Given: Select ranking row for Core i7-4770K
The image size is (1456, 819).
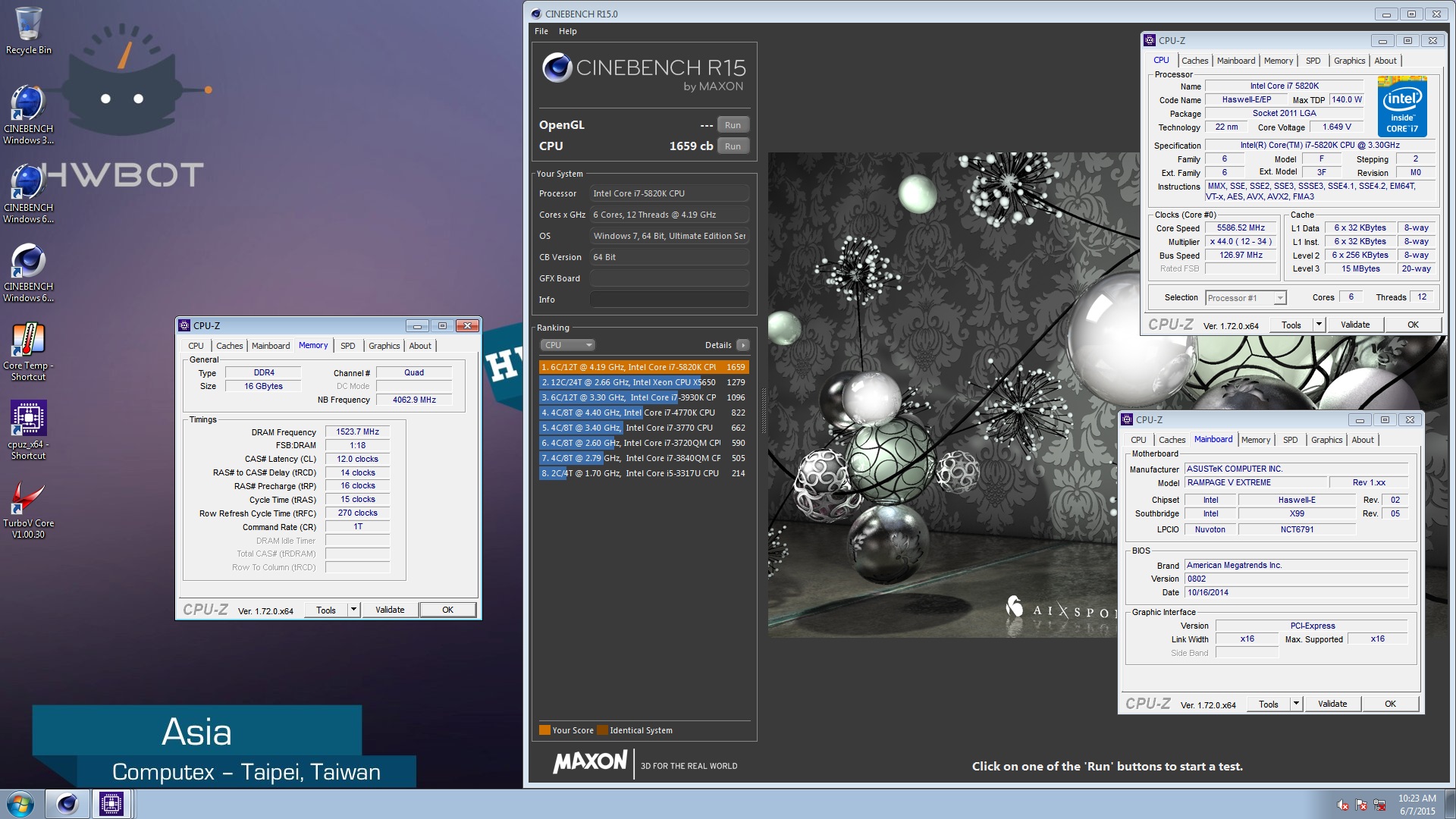Looking at the screenshot, I should pos(644,413).
